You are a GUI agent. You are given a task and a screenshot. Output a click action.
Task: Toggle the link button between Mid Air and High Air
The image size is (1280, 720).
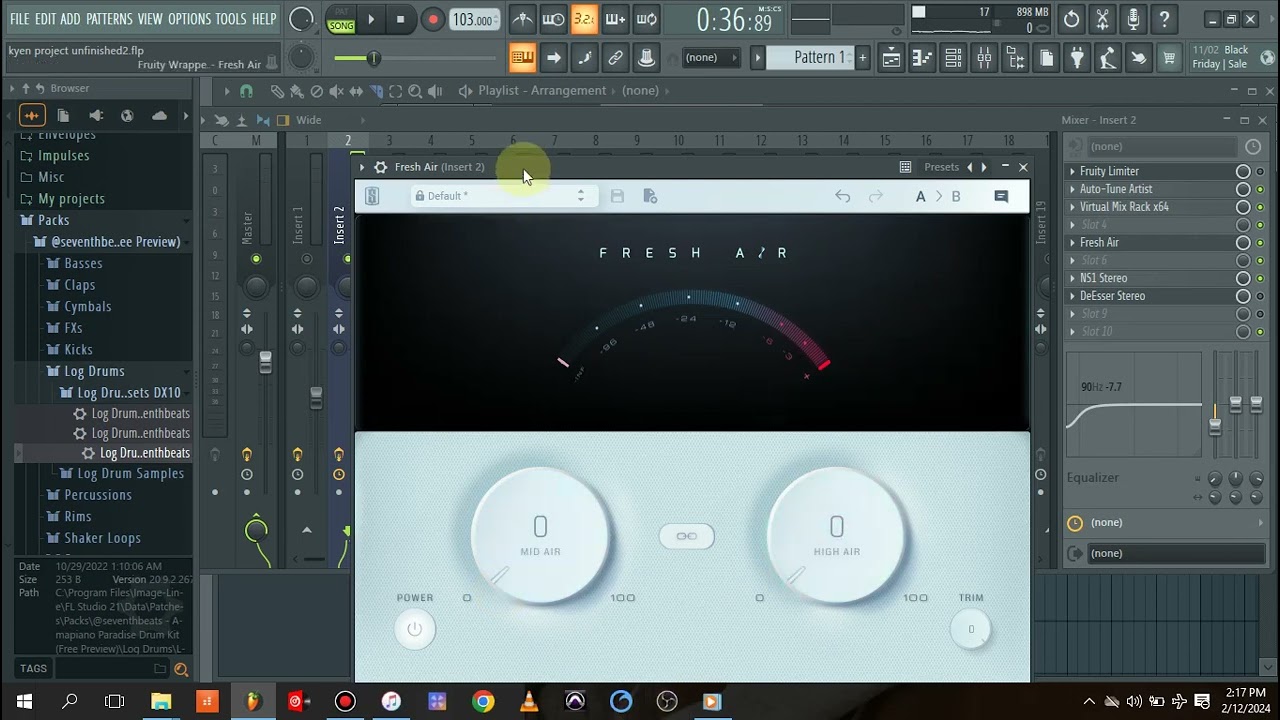point(687,536)
